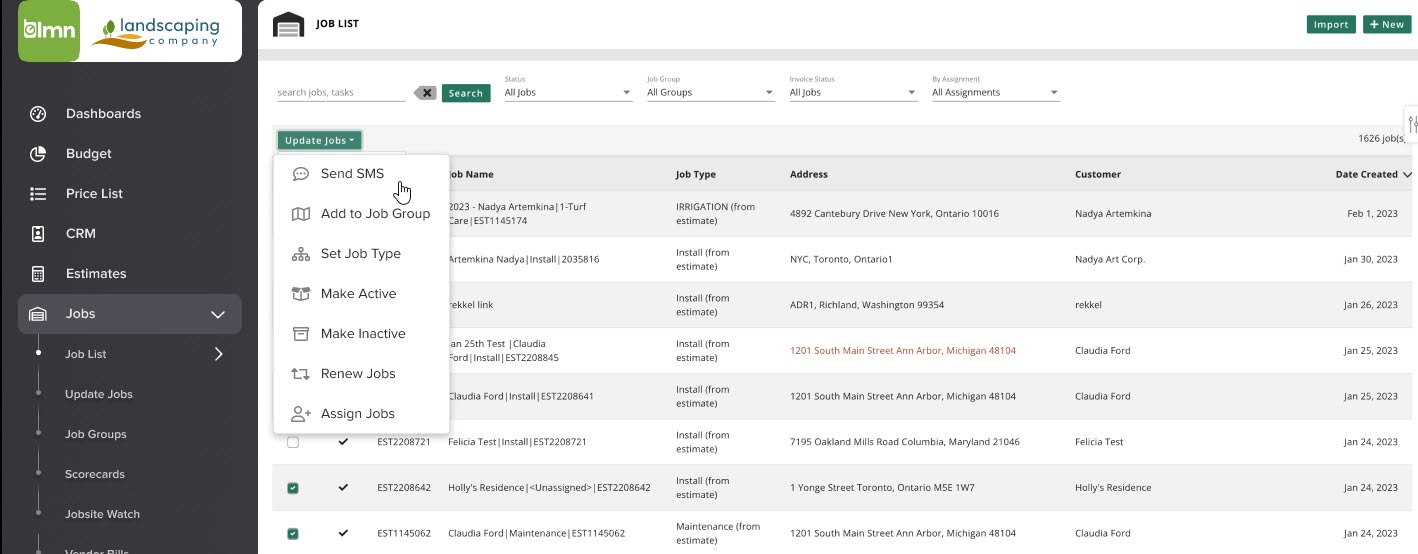Click the Job List header garage icon
The height and width of the screenshot is (554, 1418).
click(288, 24)
